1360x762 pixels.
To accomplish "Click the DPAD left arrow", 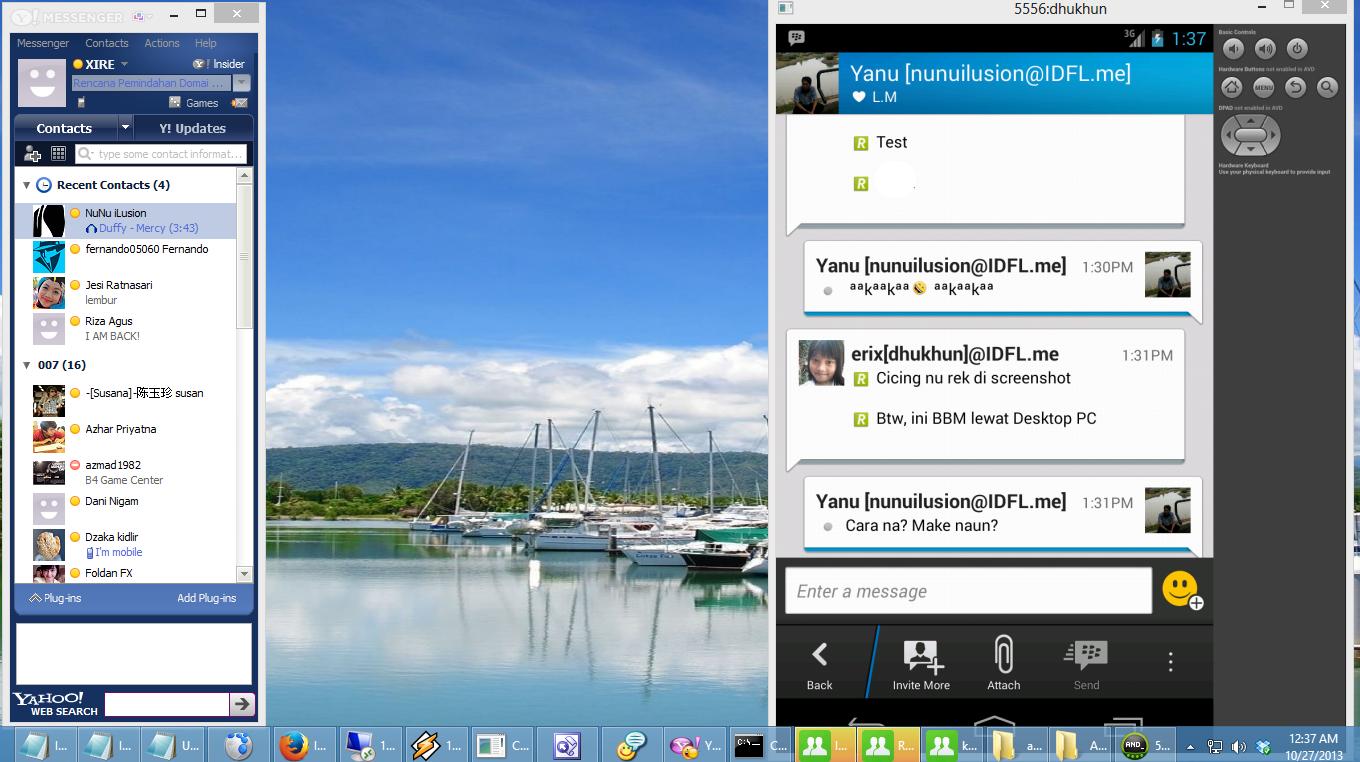I will [1229, 135].
